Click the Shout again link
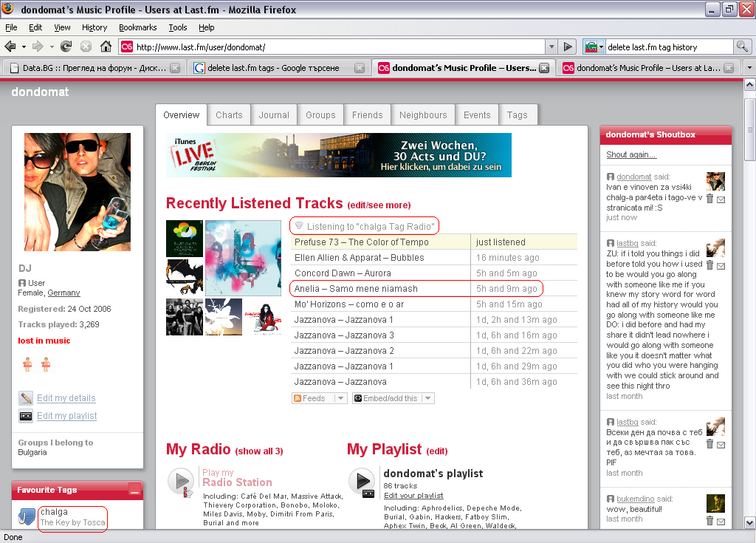Screen dimensions: 756x543 click(631, 154)
